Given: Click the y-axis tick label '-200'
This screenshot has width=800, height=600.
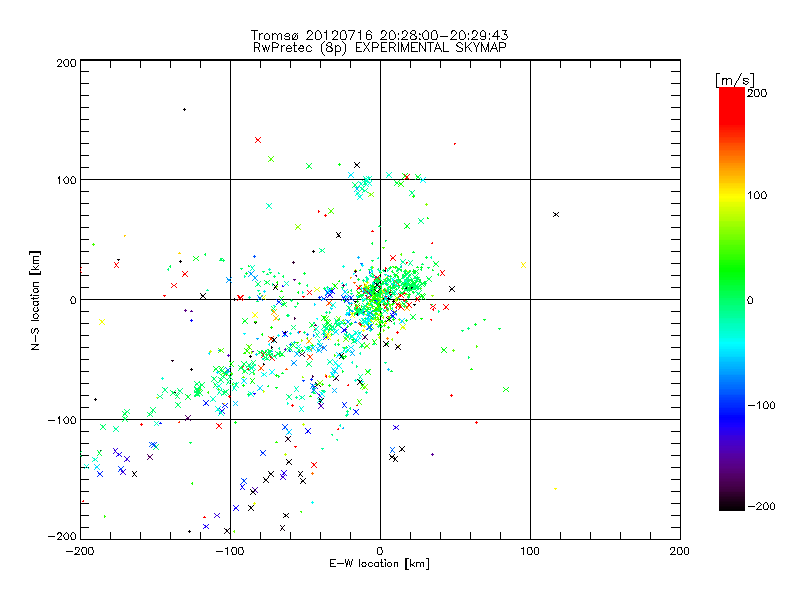Looking at the screenshot, I should pos(62,536).
